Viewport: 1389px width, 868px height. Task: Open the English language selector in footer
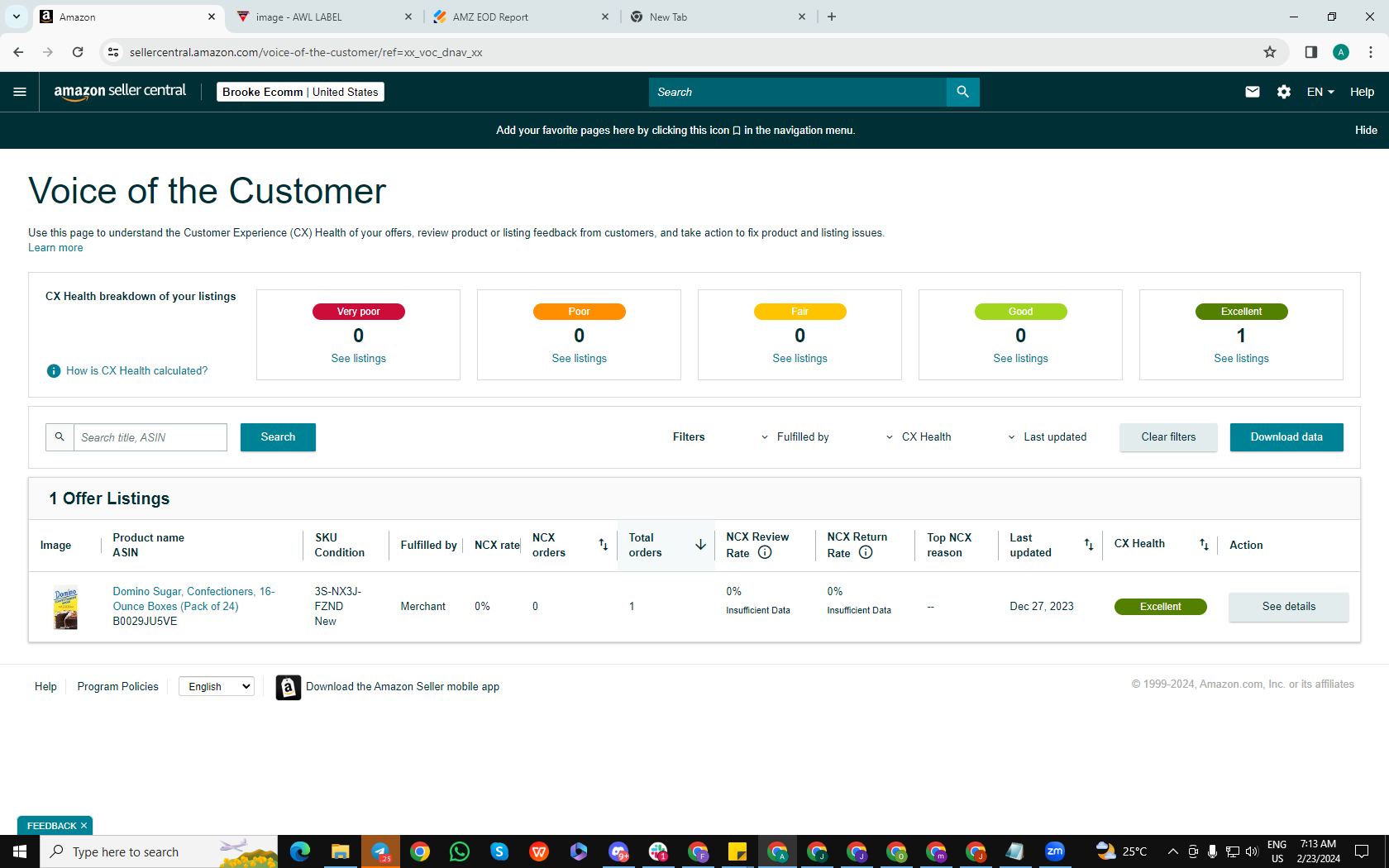(x=217, y=687)
